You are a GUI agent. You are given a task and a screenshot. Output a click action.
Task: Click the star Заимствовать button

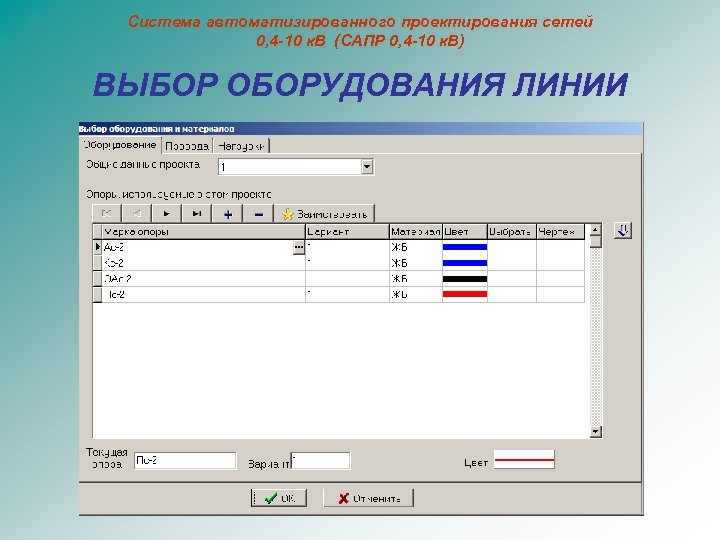324,214
